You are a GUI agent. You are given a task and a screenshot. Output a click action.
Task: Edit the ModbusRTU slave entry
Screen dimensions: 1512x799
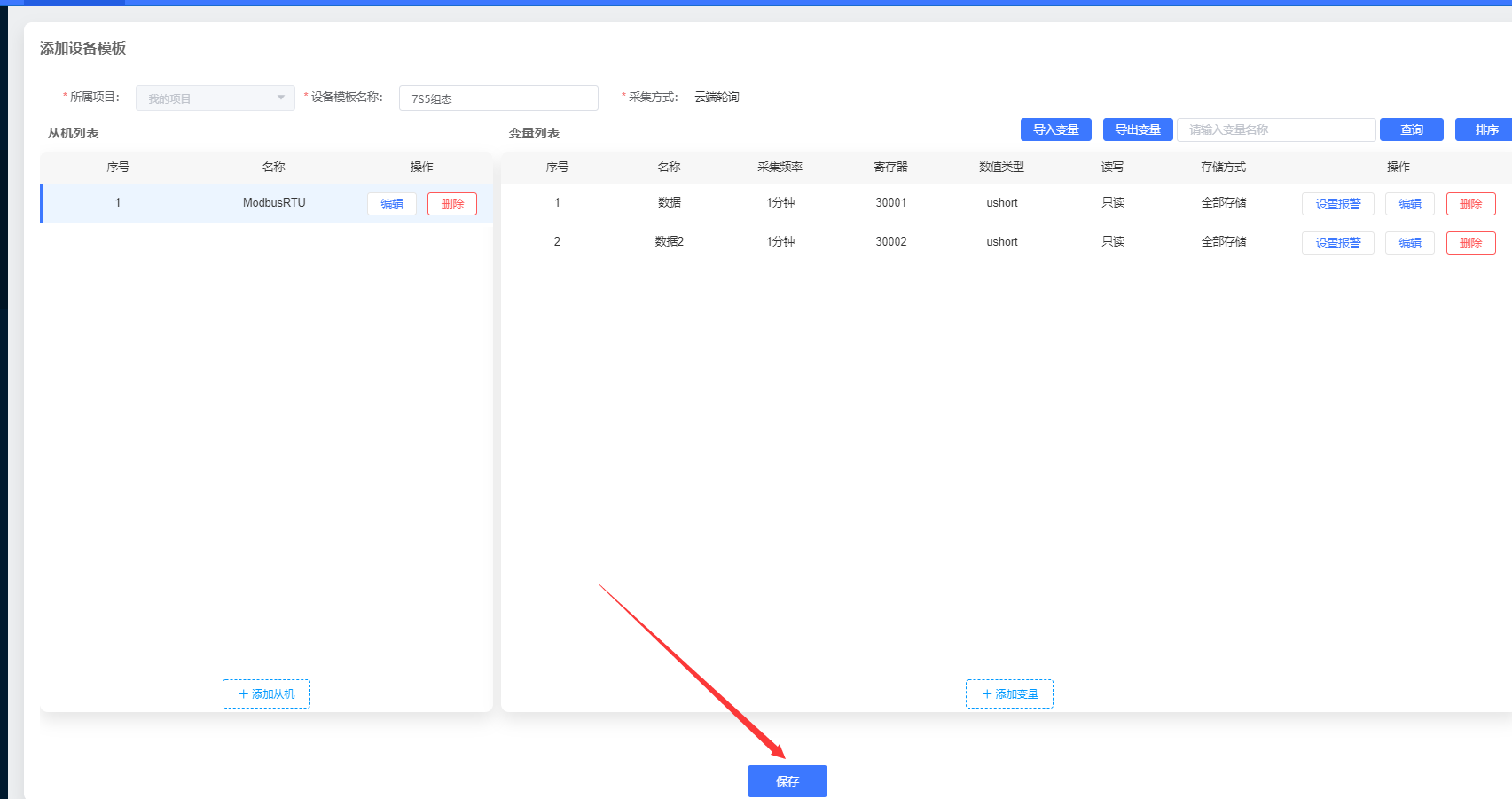(x=391, y=204)
